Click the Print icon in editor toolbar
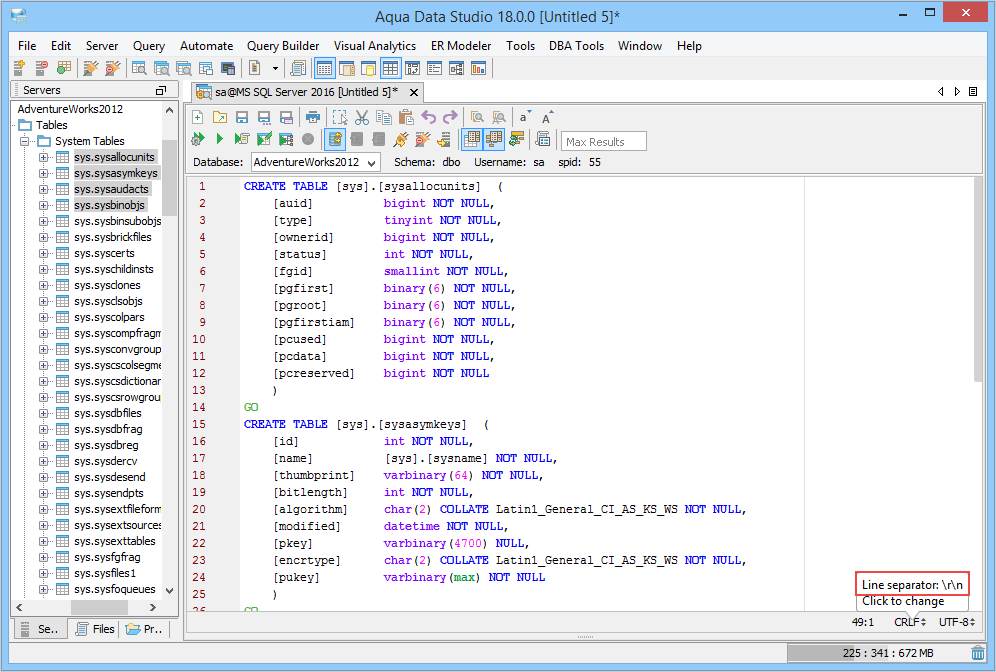Image resolution: width=996 pixels, height=672 pixels. tap(312, 117)
